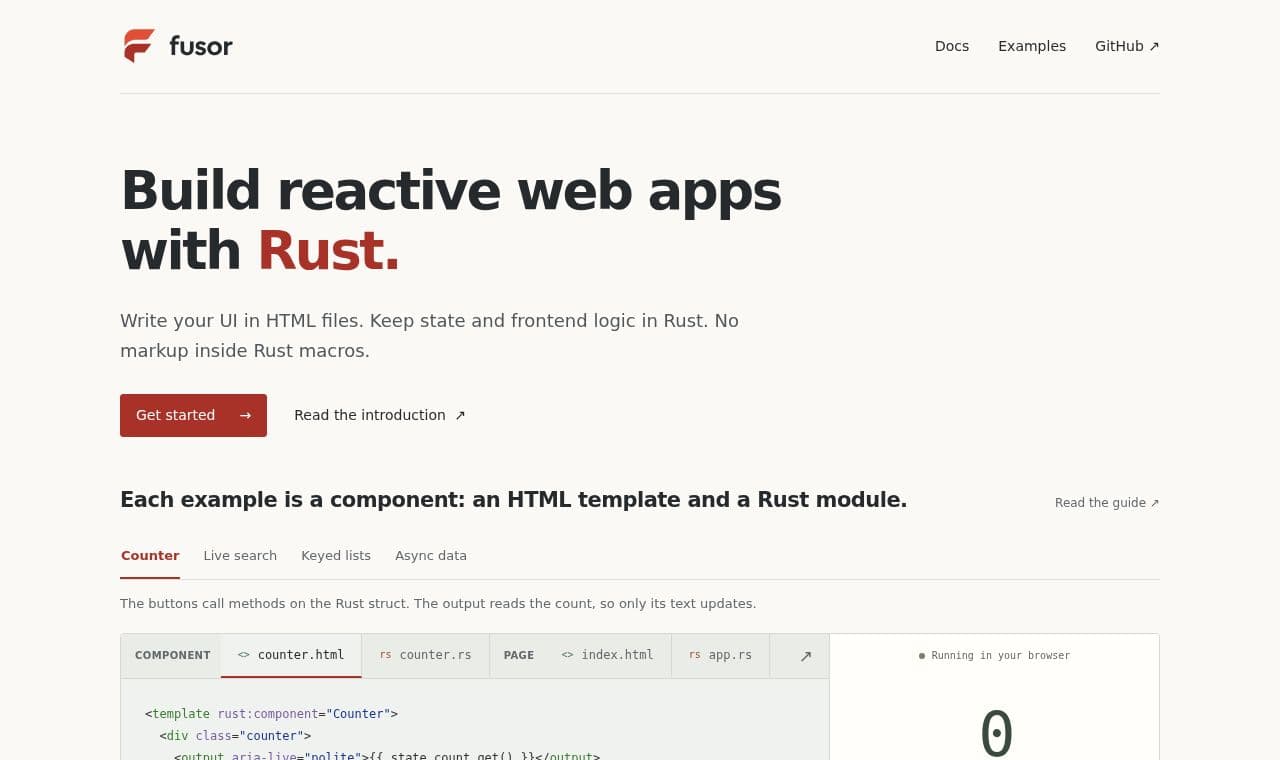This screenshot has height=760, width=1280.
Task: Click the HTML brackets icon on index.html
Action: [567, 655]
